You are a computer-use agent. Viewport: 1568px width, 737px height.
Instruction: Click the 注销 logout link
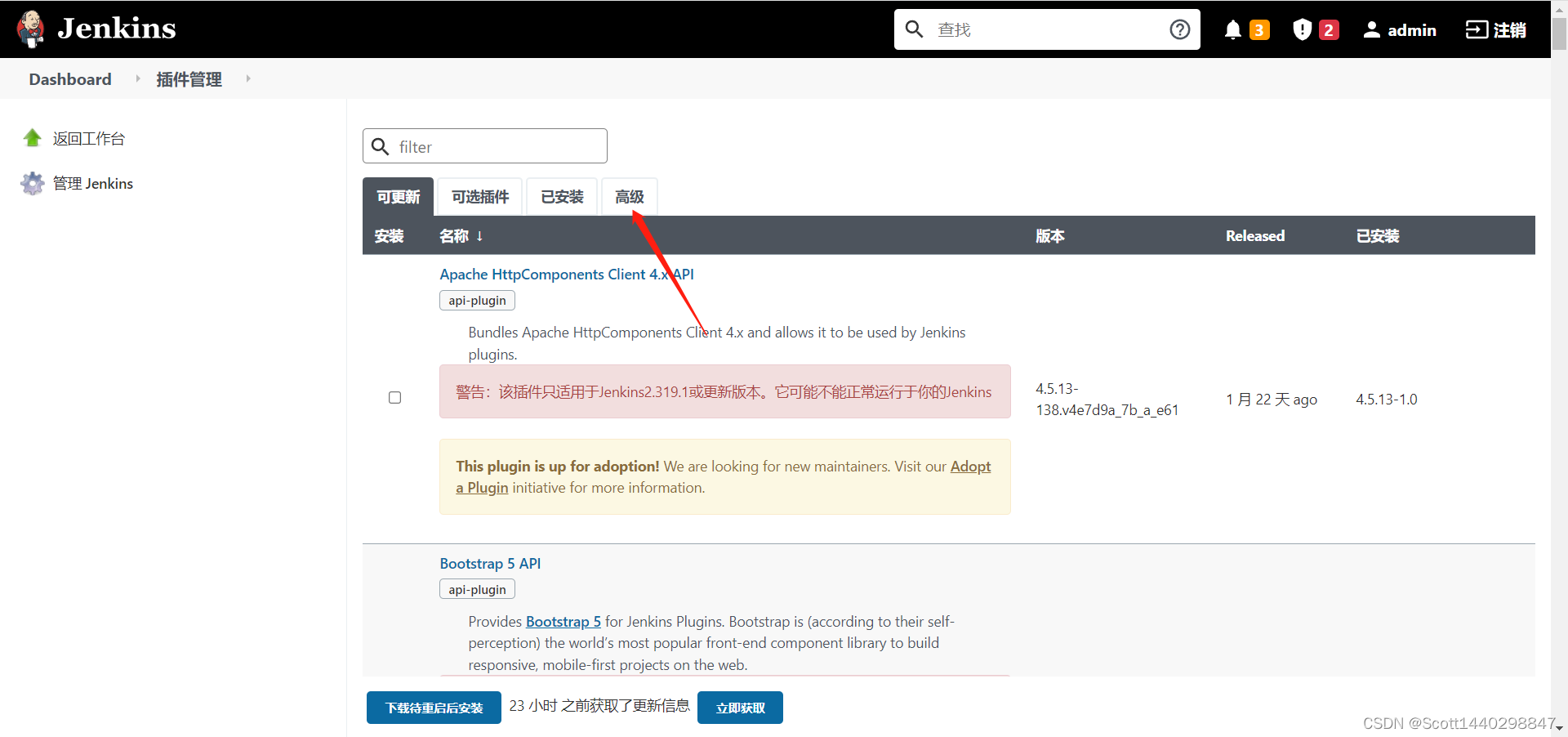1509,30
